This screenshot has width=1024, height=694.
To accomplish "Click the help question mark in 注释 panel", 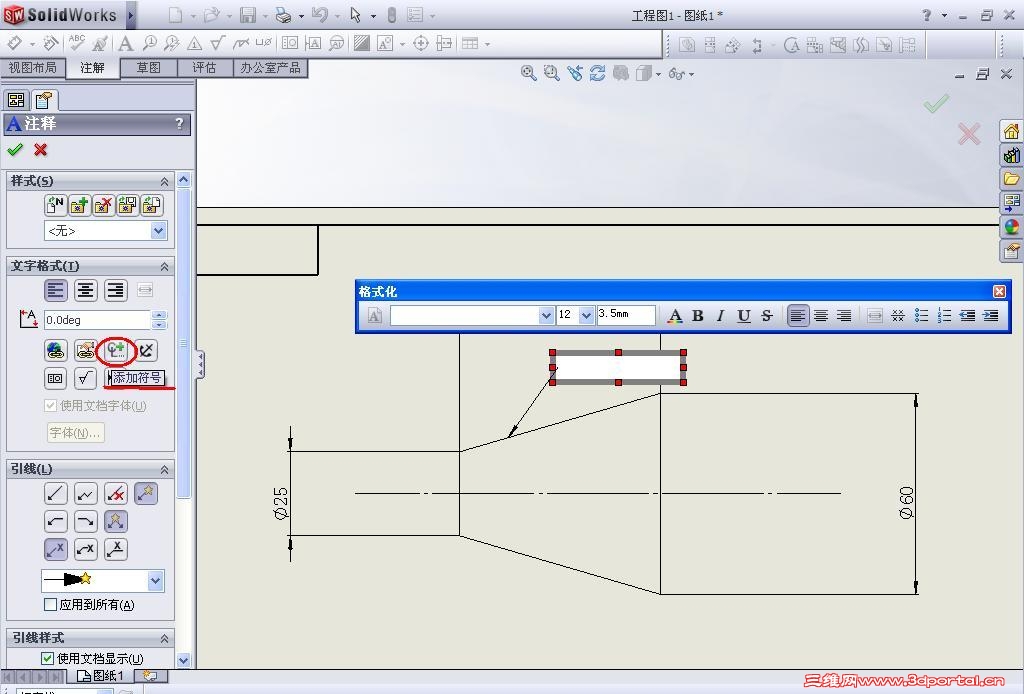I will (x=179, y=123).
